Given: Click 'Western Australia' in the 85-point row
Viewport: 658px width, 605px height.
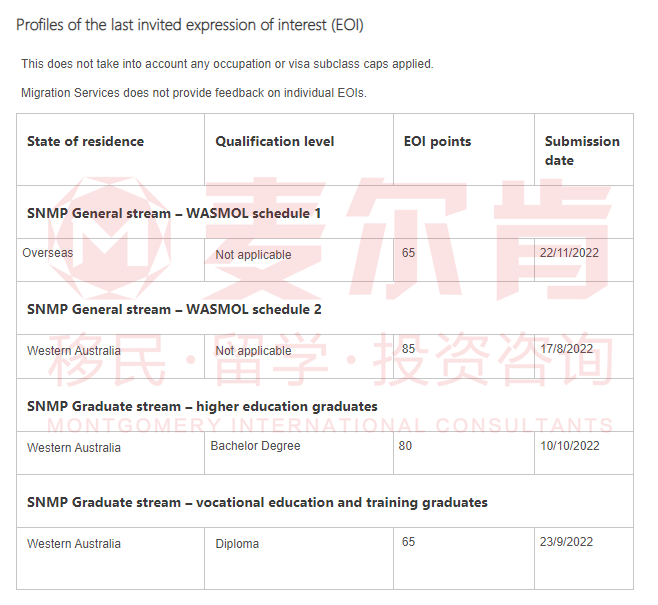Looking at the screenshot, I should pos(74,351).
